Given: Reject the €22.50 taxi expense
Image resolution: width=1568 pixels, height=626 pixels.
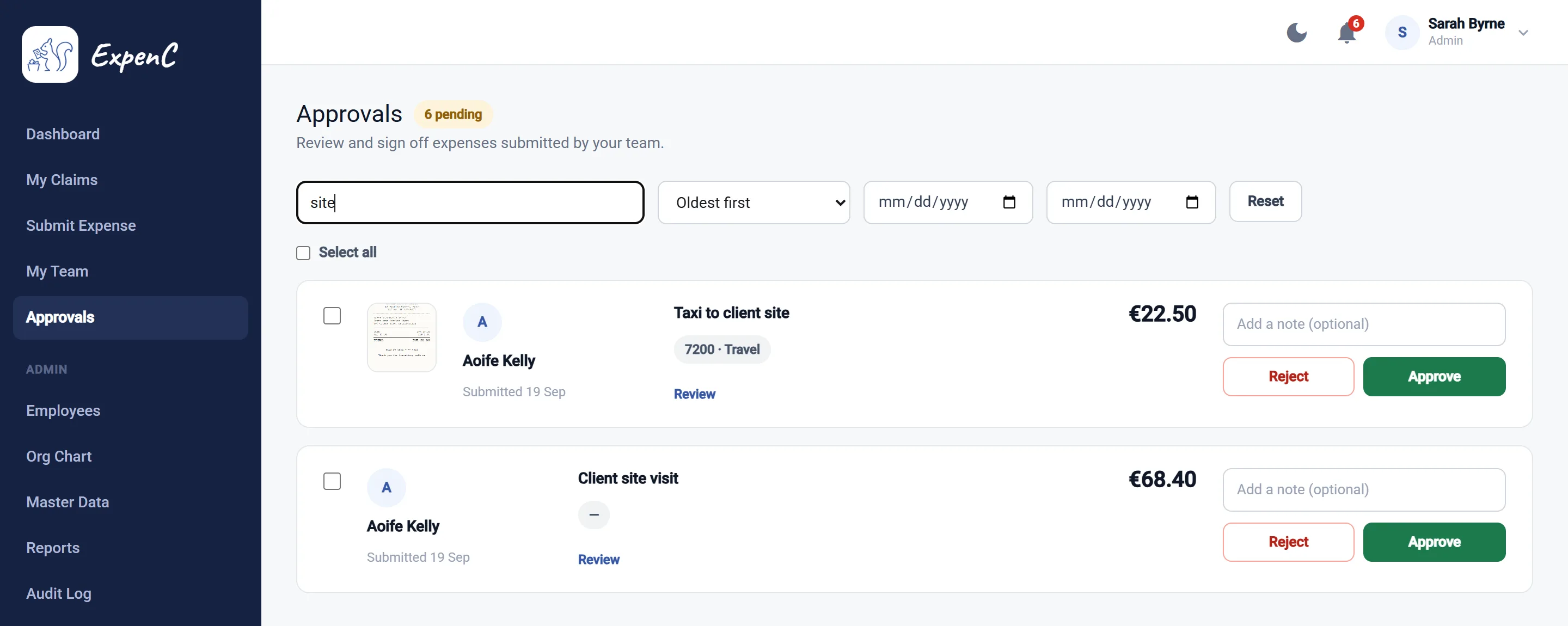Looking at the screenshot, I should point(1288,377).
